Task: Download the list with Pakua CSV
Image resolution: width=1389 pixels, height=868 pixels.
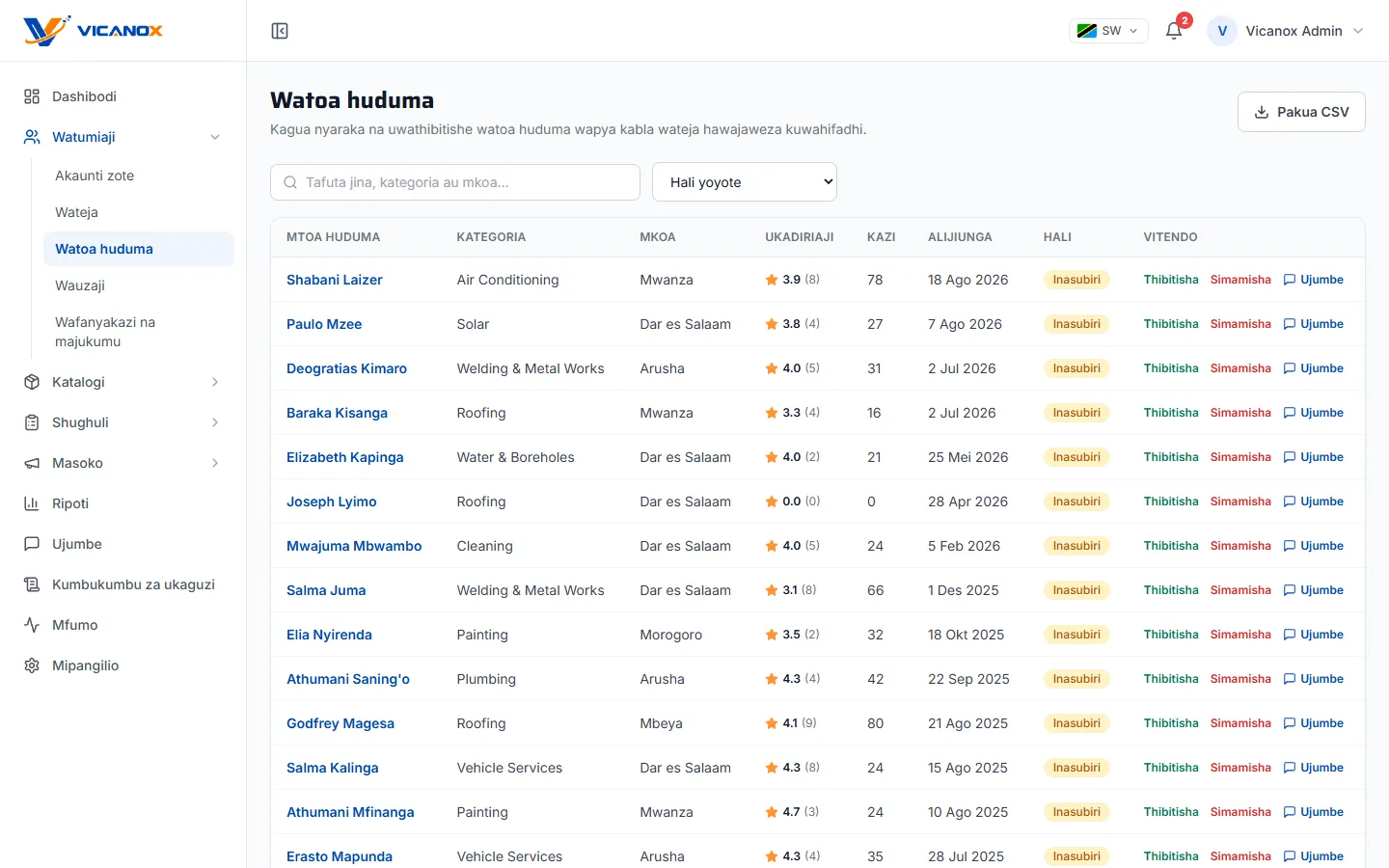Action: pos(1301,112)
